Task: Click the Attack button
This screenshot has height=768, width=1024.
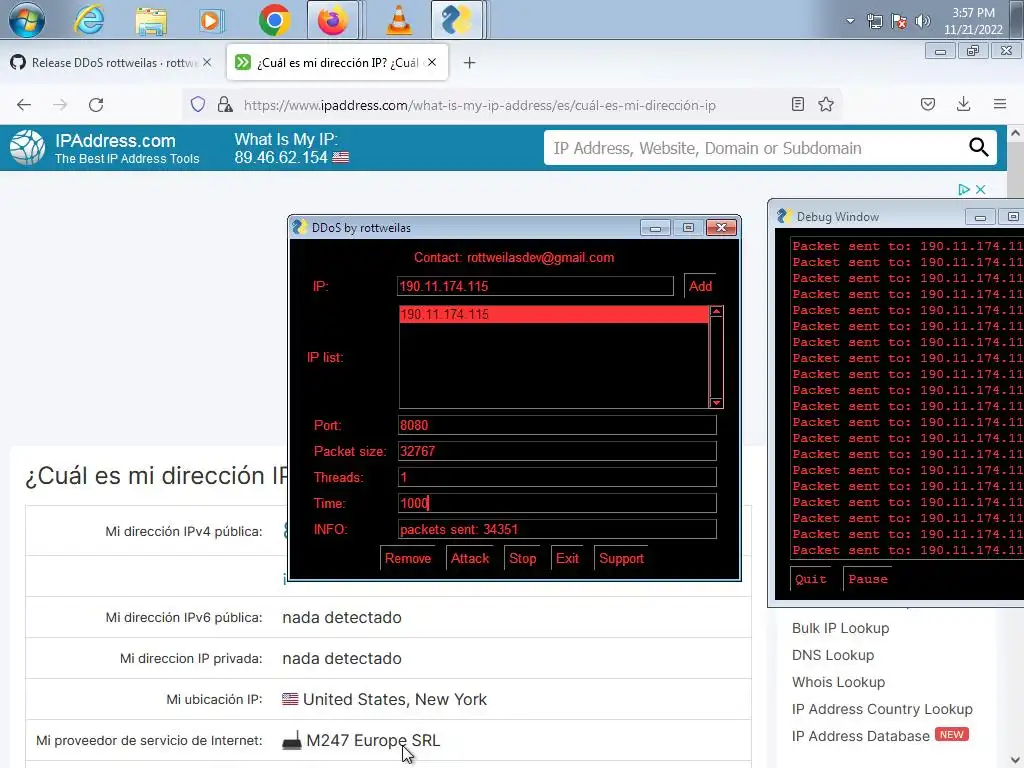Action: pyautogui.click(x=470, y=558)
